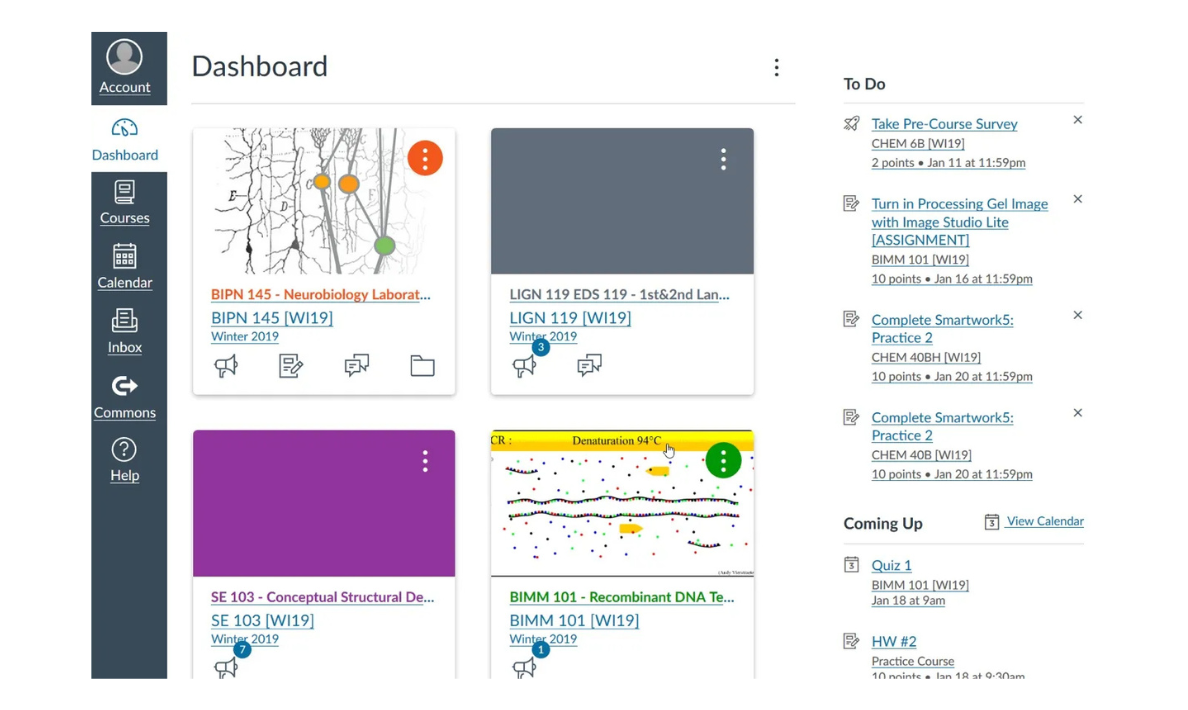The image size is (1188, 710).
Task: Open the Inbox in sidebar
Action: [x=125, y=331]
